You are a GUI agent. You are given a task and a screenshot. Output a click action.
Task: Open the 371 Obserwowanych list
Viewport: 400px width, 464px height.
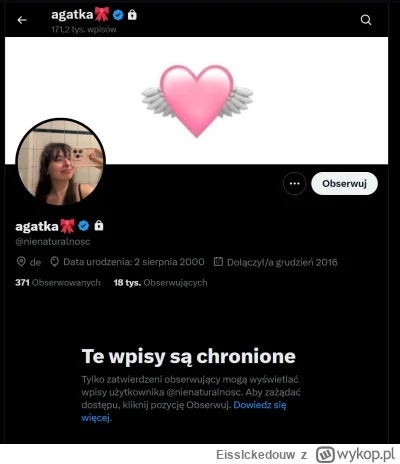click(58, 283)
